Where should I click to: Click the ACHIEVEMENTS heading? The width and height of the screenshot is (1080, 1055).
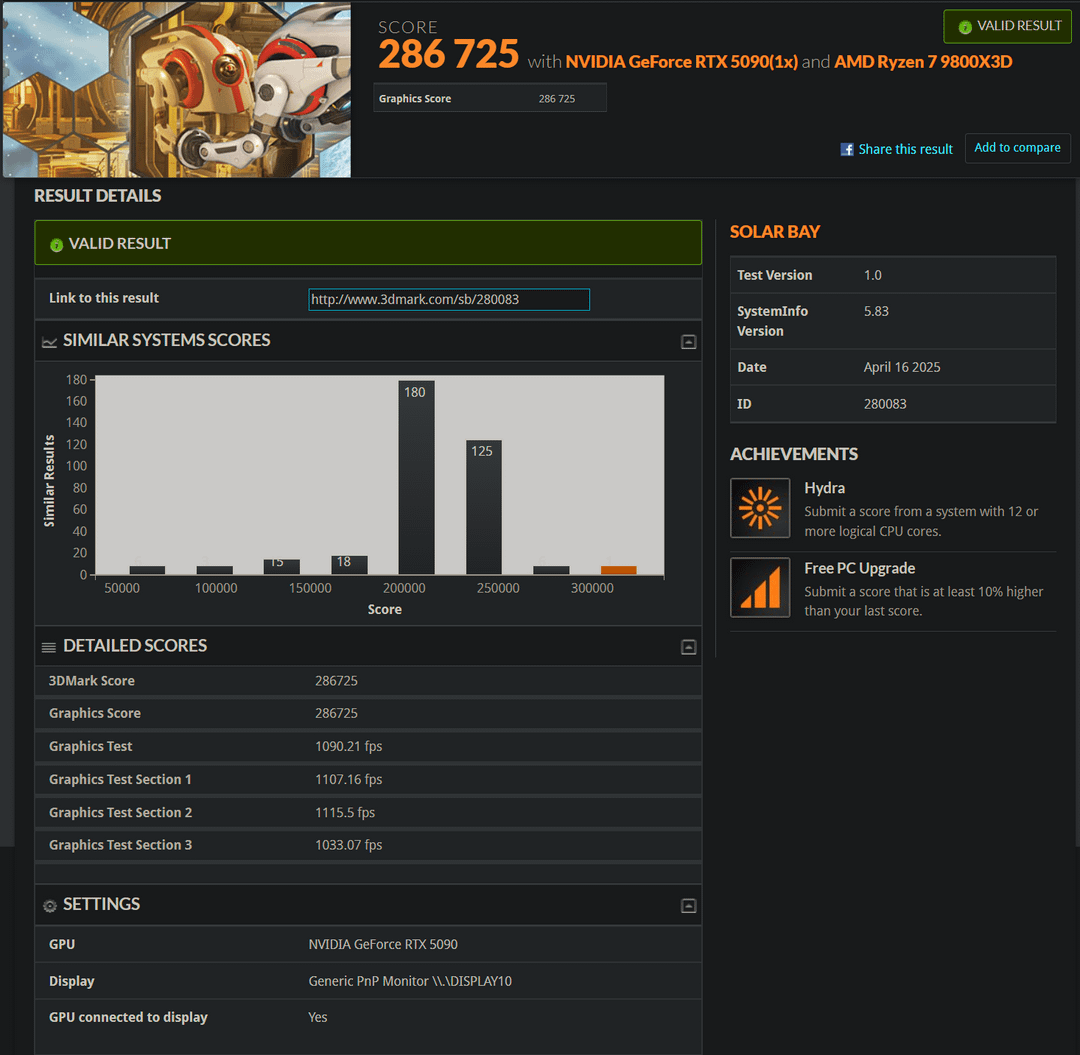pos(793,455)
